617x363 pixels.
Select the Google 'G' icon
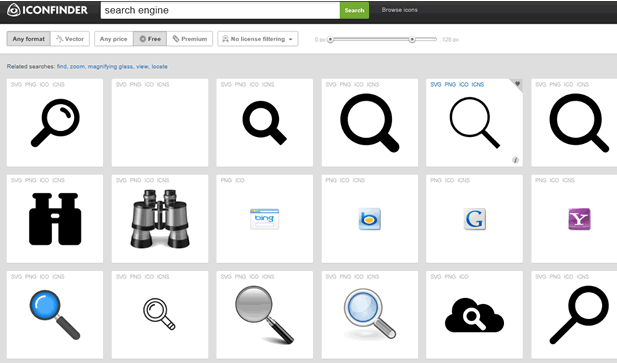click(475, 219)
